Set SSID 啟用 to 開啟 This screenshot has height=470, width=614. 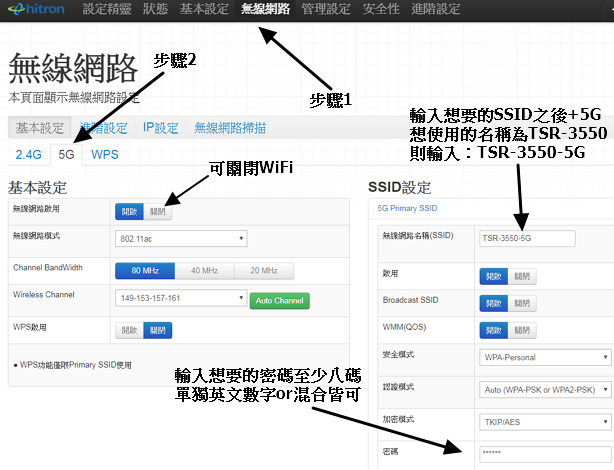(x=493, y=277)
